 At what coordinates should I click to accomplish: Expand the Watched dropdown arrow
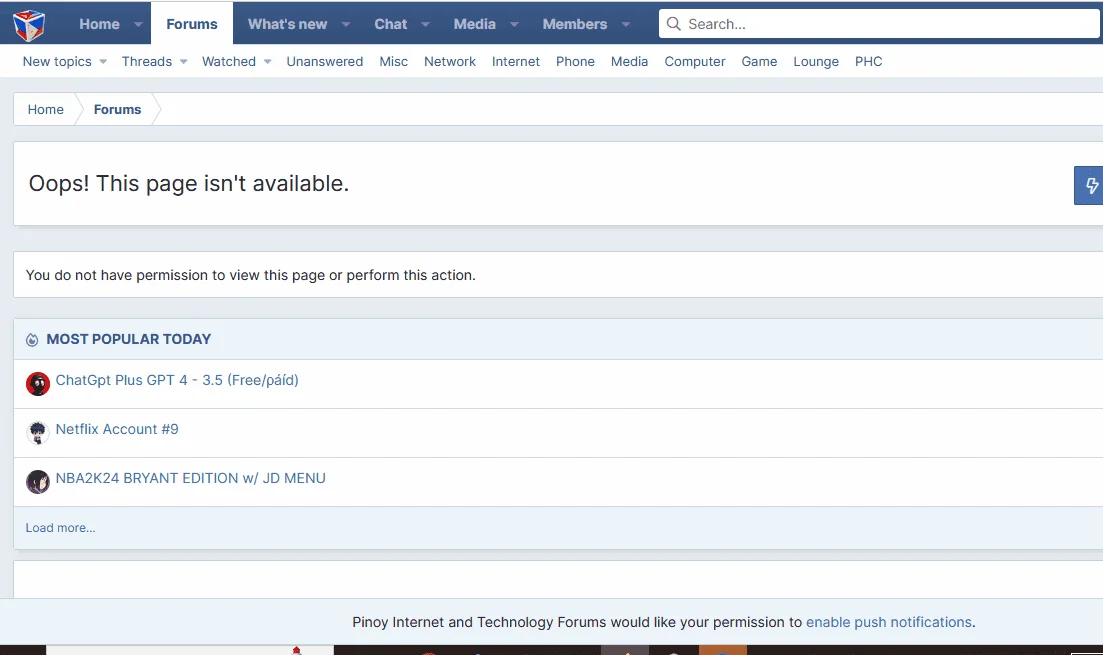pos(267,61)
